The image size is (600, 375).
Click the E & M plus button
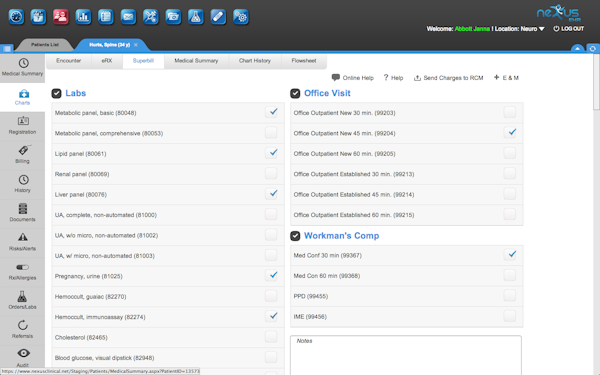[506, 78]
